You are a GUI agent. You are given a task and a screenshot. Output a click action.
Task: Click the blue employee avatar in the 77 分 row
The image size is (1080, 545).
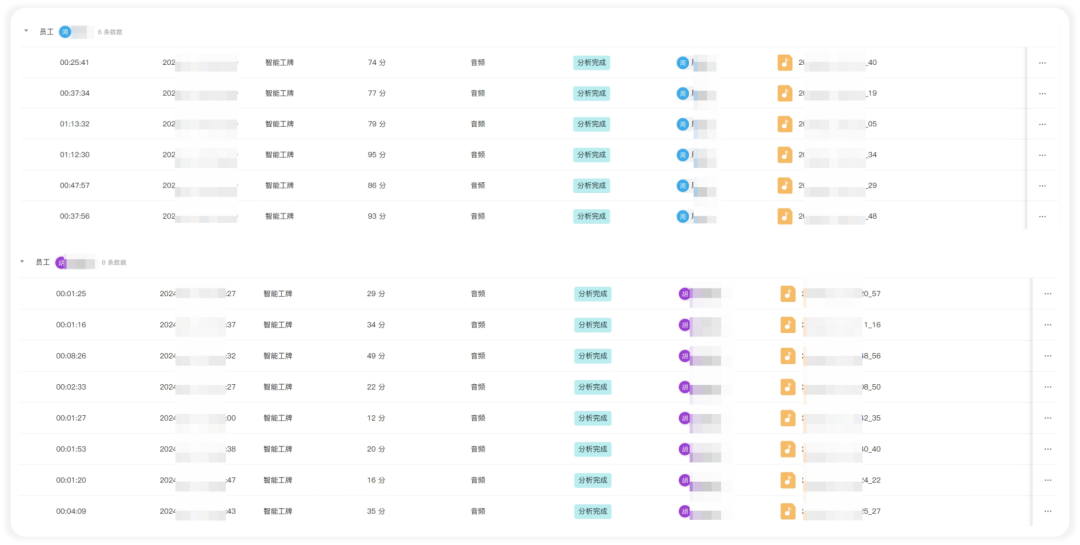point(683,93)
